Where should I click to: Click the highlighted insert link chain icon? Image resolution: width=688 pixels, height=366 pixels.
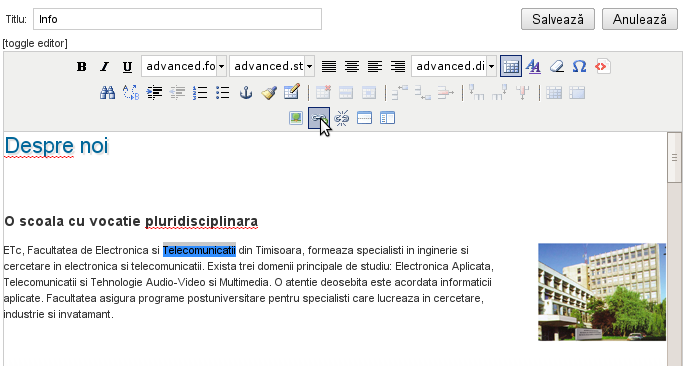coord(319,118)
